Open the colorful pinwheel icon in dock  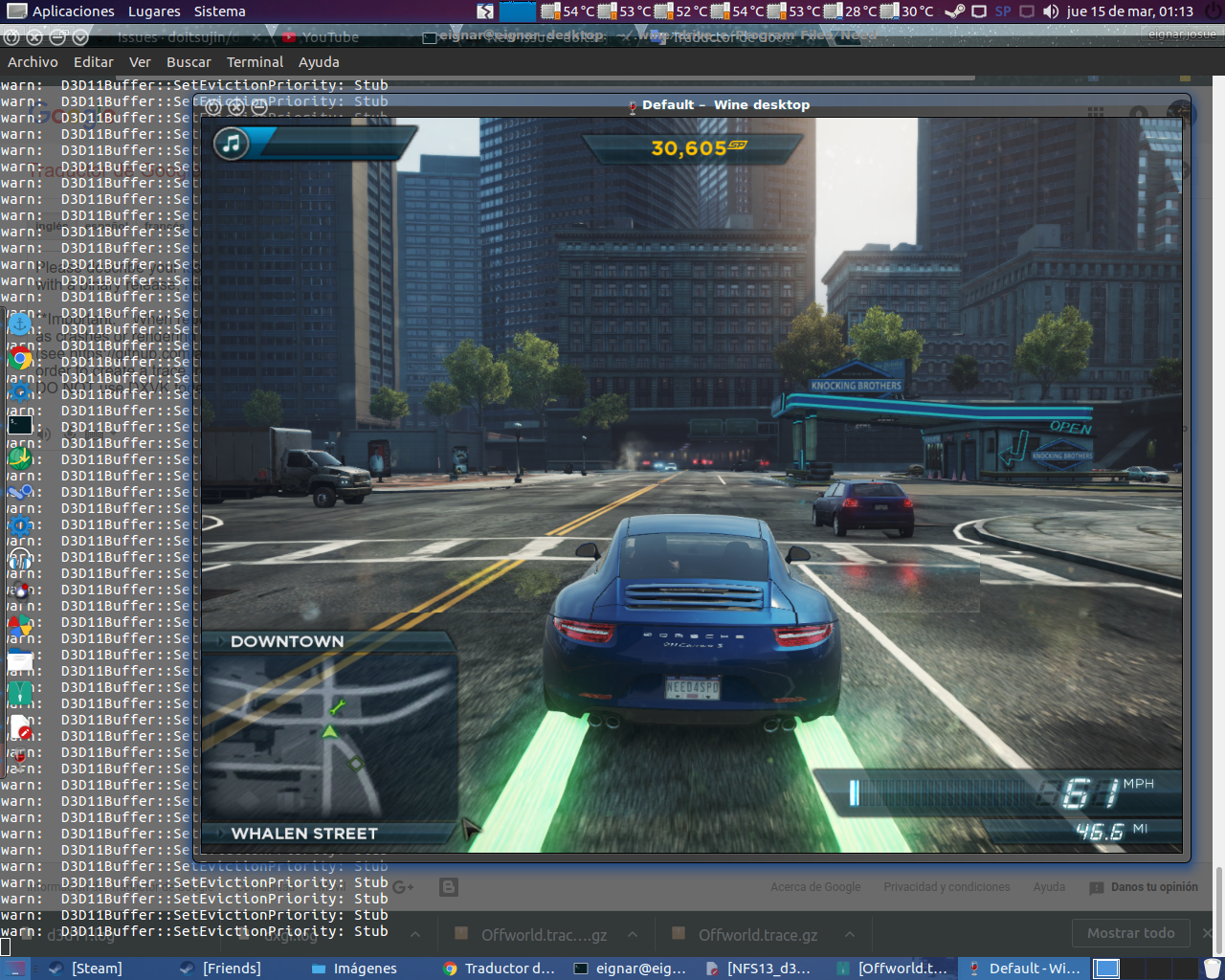(x=20, y=627)
